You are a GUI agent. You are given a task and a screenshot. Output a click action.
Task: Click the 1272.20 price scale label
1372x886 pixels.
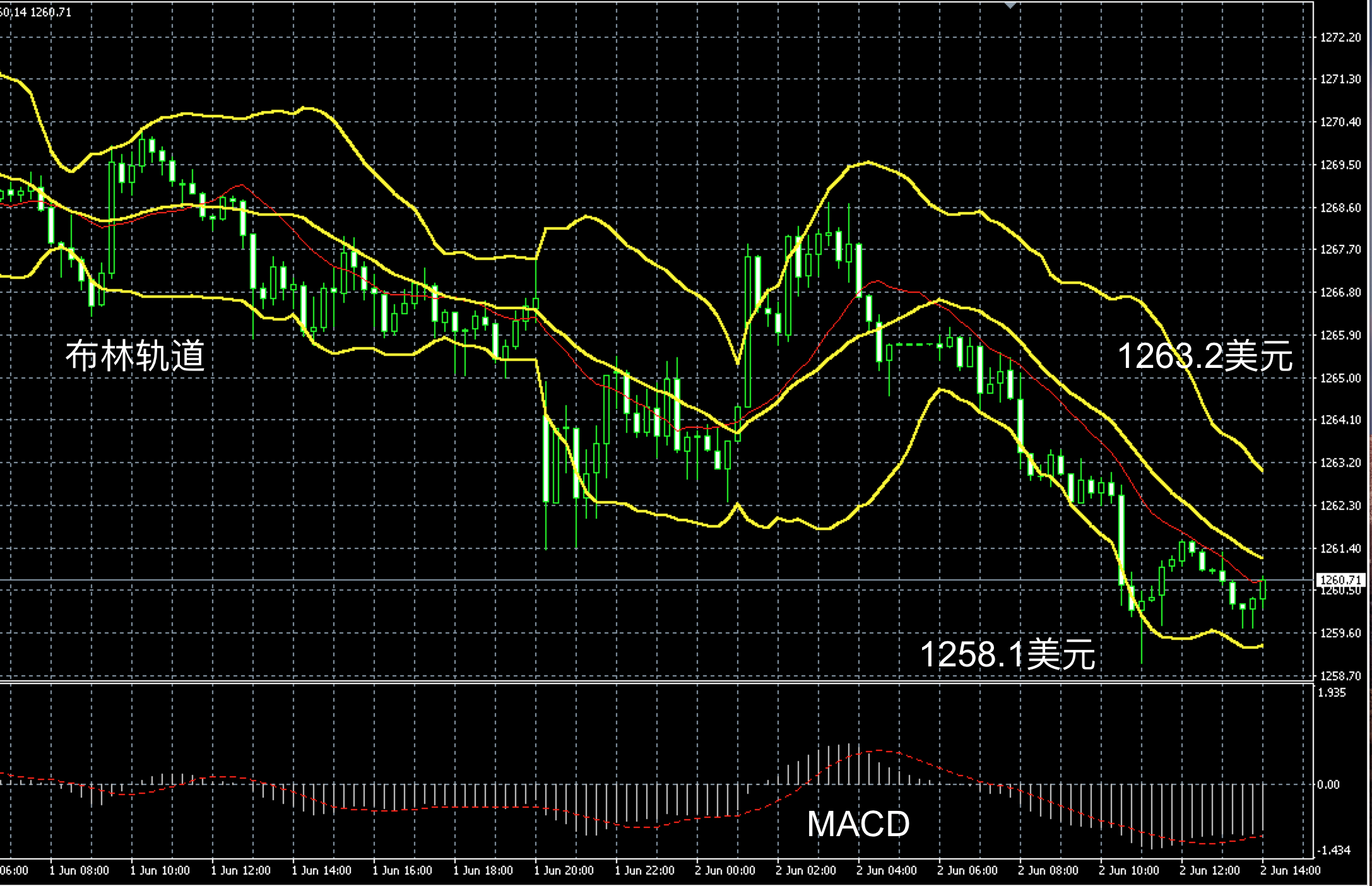[1340, 38]
